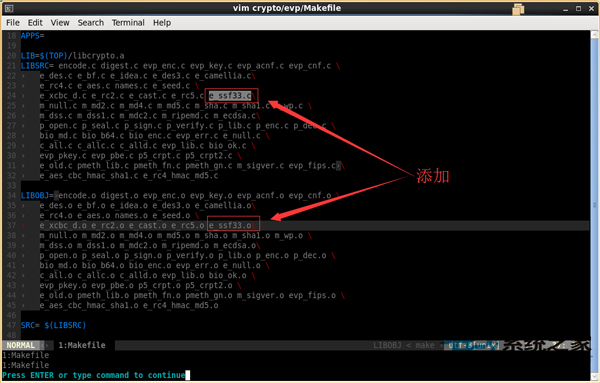Place cursor on LIBSRC= variable name
The image size is (600, 383).
point(35,65)
